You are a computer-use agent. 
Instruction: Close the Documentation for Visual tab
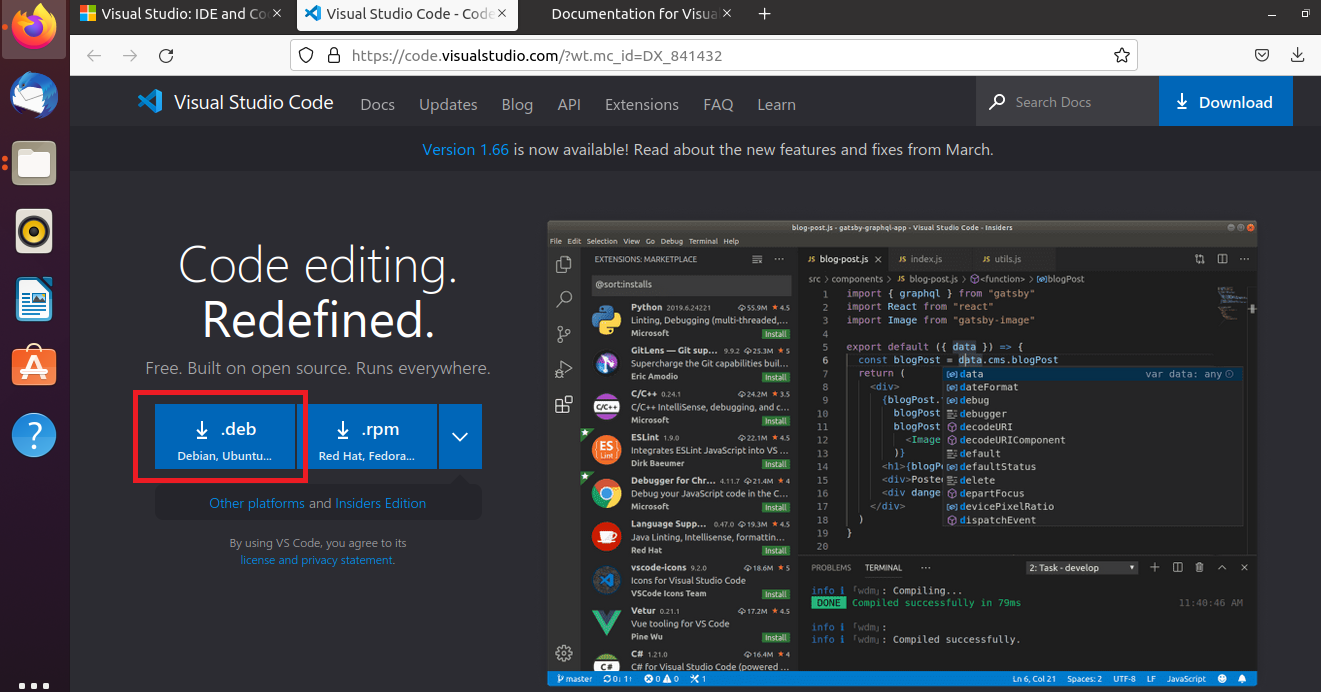[x=727, y=14]
